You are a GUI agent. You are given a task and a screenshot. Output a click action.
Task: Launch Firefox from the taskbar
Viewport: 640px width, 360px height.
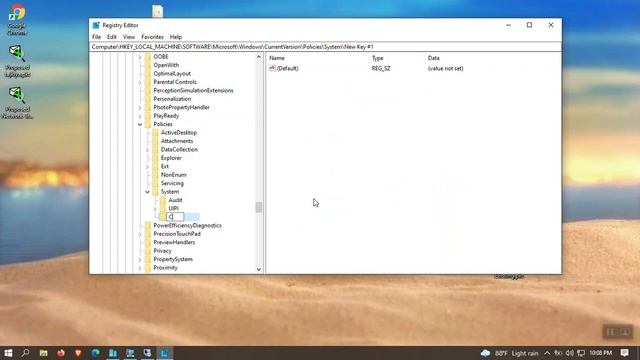(x=61, y=353)
